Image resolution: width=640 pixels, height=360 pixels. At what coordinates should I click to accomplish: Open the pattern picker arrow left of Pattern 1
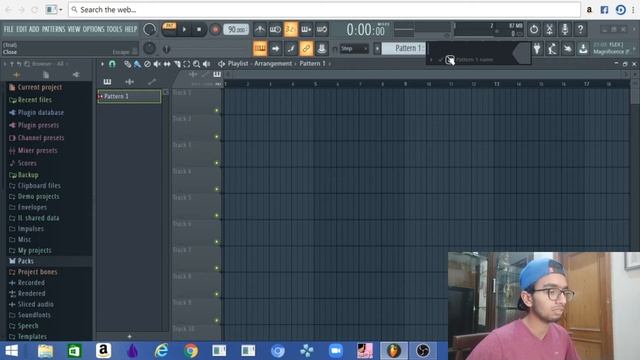(x=377, y=49)
